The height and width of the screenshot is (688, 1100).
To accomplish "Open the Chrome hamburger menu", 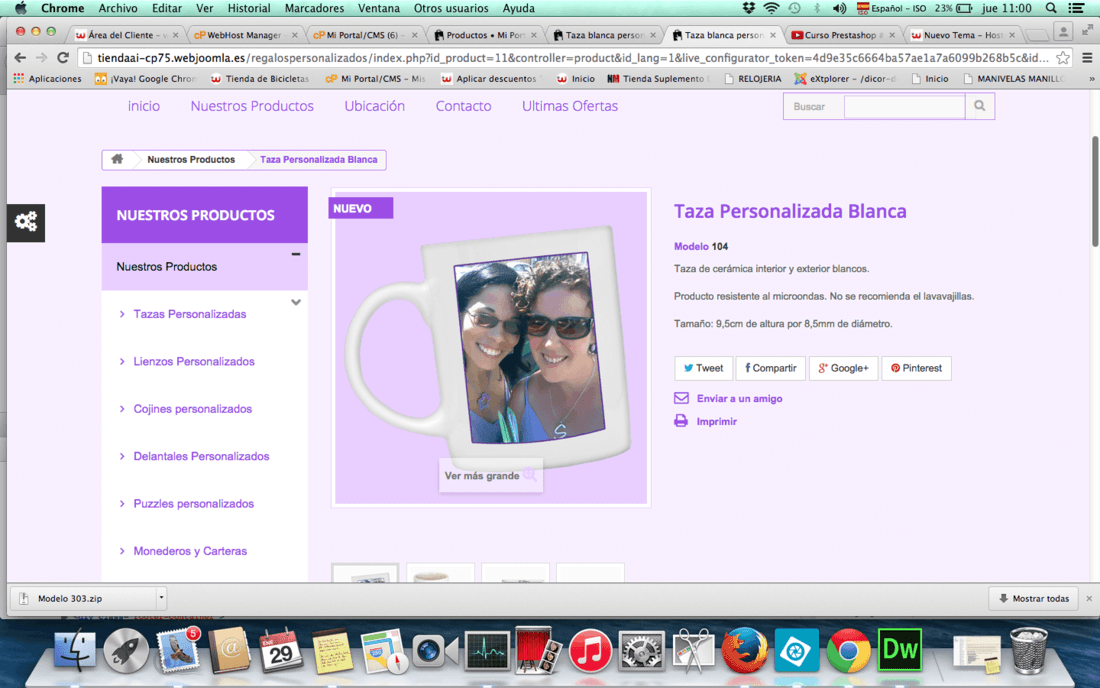I will [x=1087, y=58].
